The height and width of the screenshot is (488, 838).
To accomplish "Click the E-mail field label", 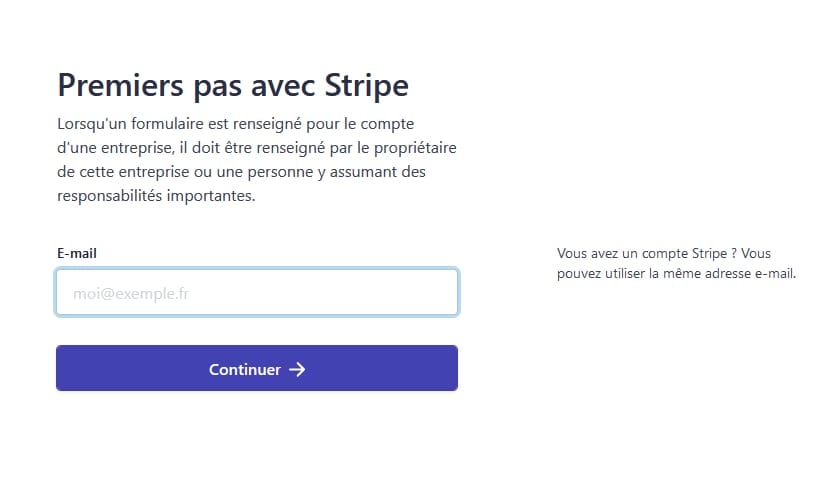I will (77, 253).
